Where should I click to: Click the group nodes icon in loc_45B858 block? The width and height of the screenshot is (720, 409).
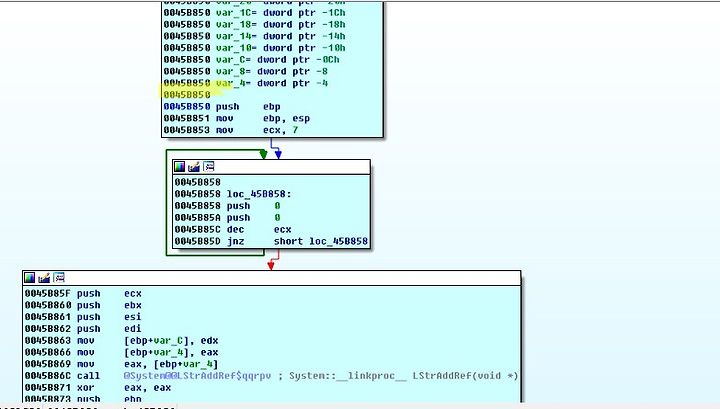[209, 167]
